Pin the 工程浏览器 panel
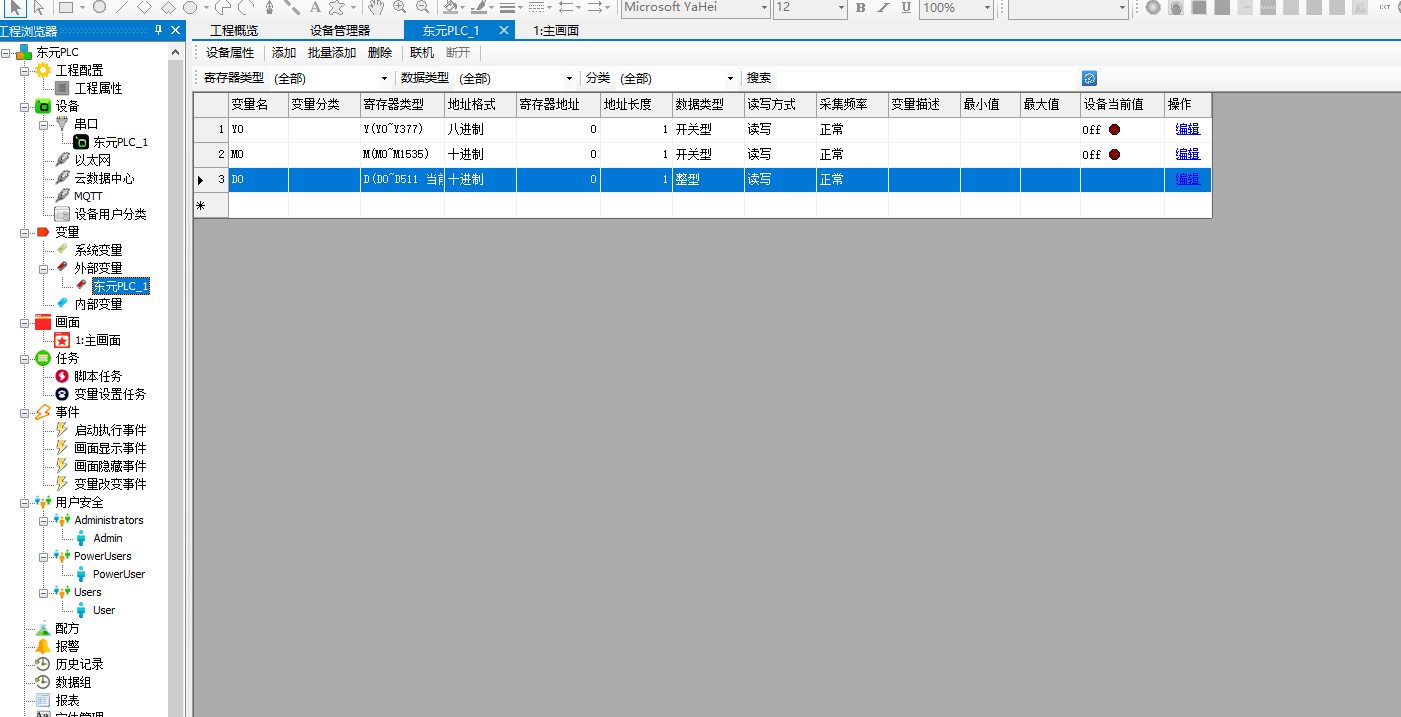 click(x=158, y=31)
